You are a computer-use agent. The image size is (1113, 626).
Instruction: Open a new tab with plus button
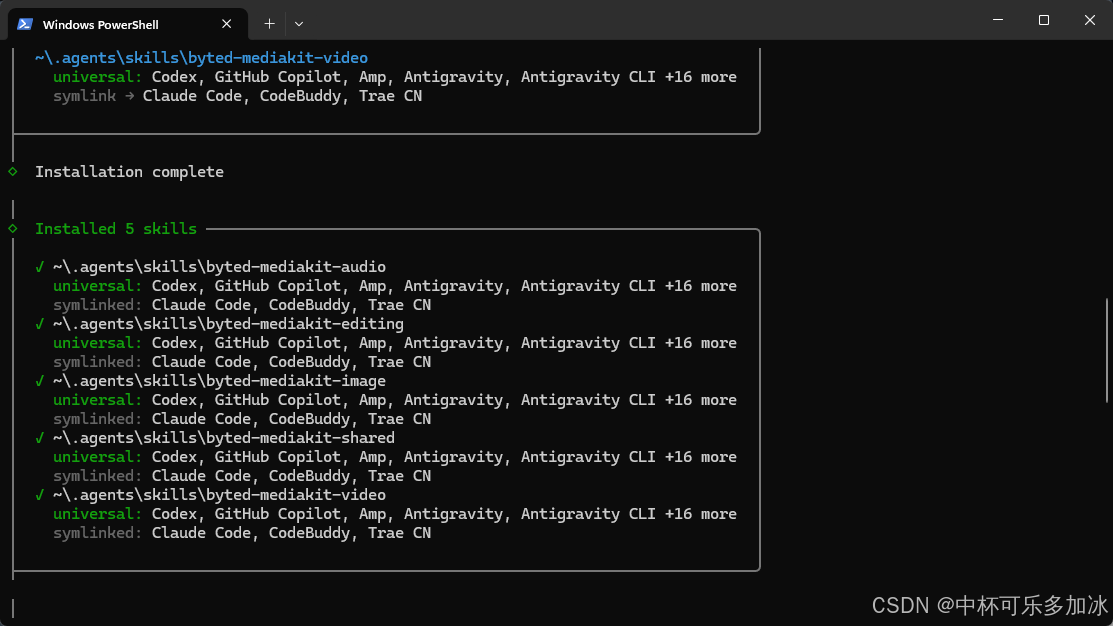[269, 24]
